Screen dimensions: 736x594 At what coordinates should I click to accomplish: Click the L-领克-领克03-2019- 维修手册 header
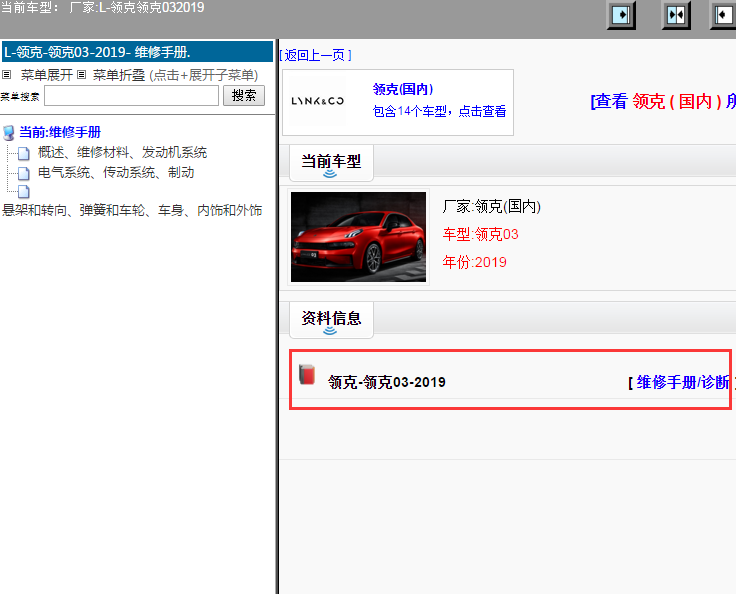click(x=138, y=52)
